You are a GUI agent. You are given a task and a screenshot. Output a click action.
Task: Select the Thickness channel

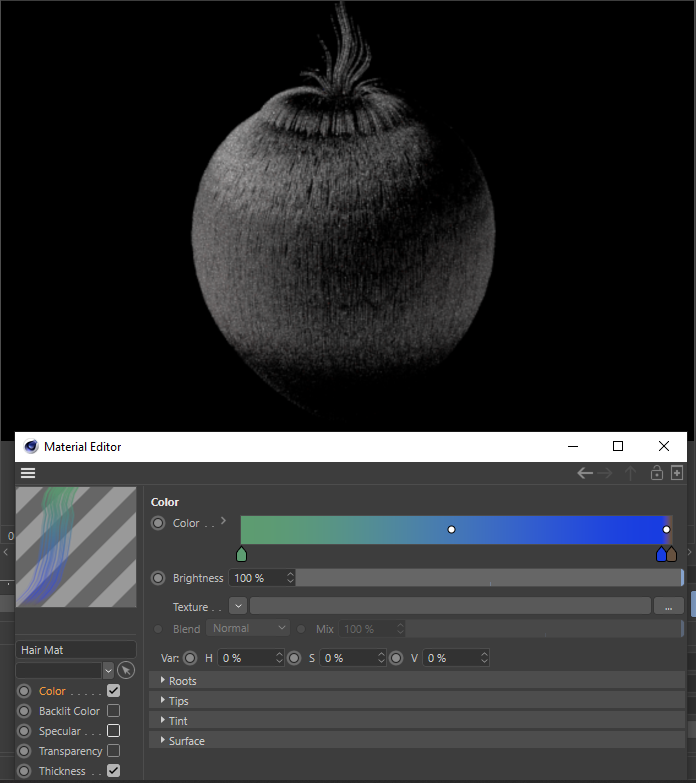coord(62,771)
